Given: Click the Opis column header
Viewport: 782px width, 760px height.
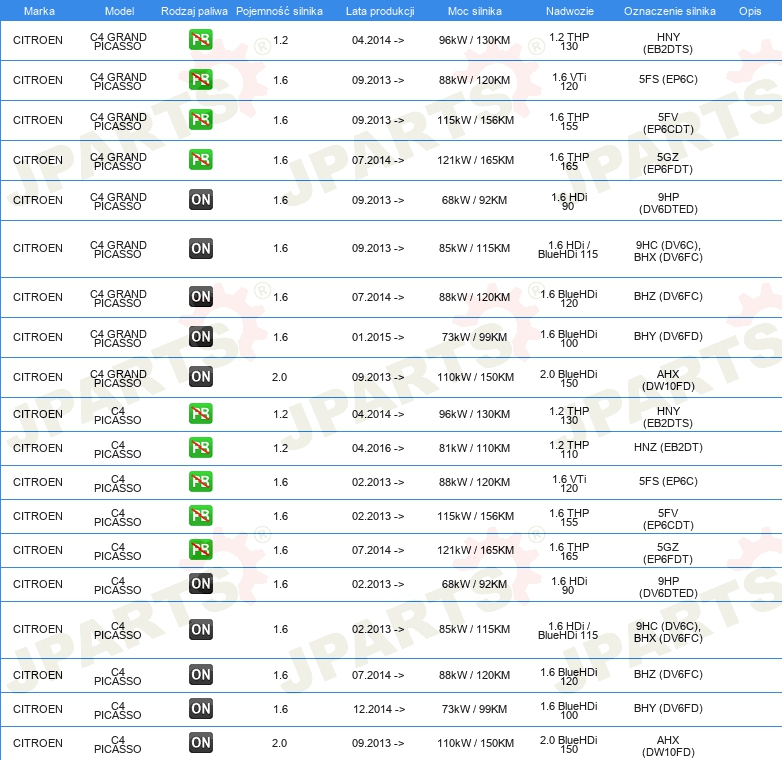Looking at the screenshot, I should point(750,11).
